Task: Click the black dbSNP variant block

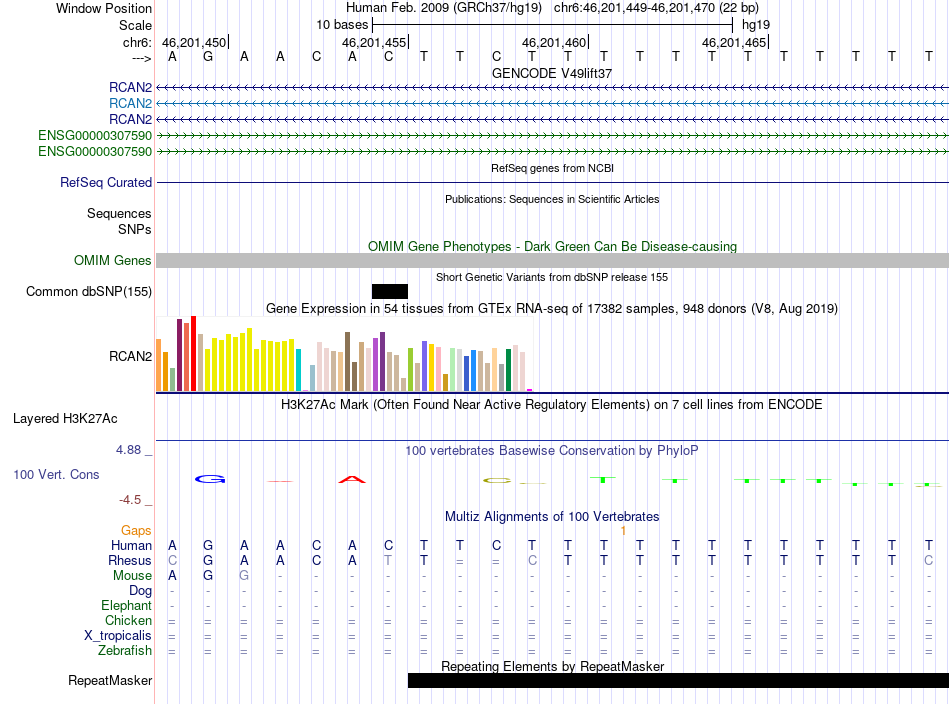Action: click(x=390, y=291)
